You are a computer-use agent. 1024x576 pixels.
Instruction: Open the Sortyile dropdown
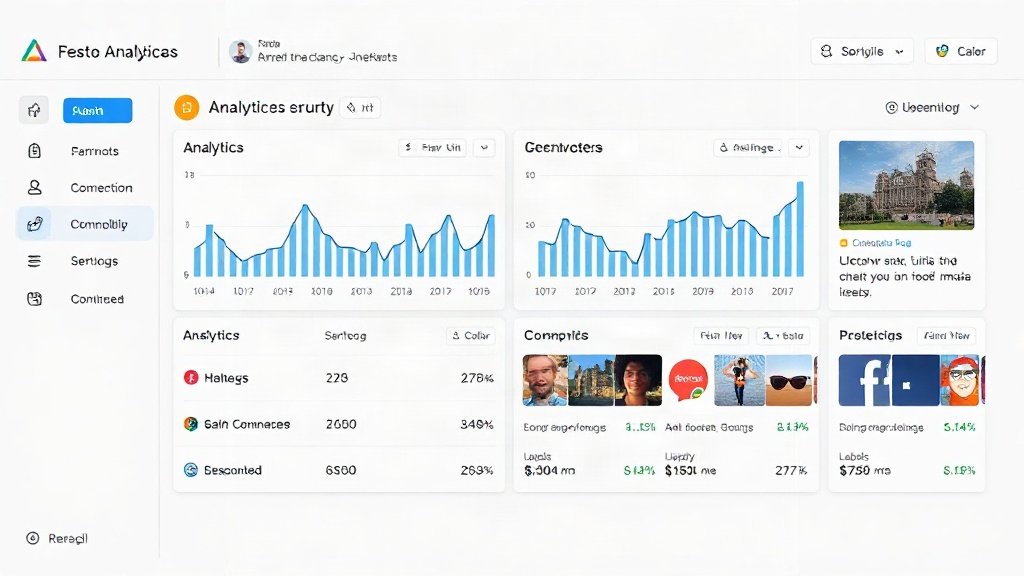[862, 51]
